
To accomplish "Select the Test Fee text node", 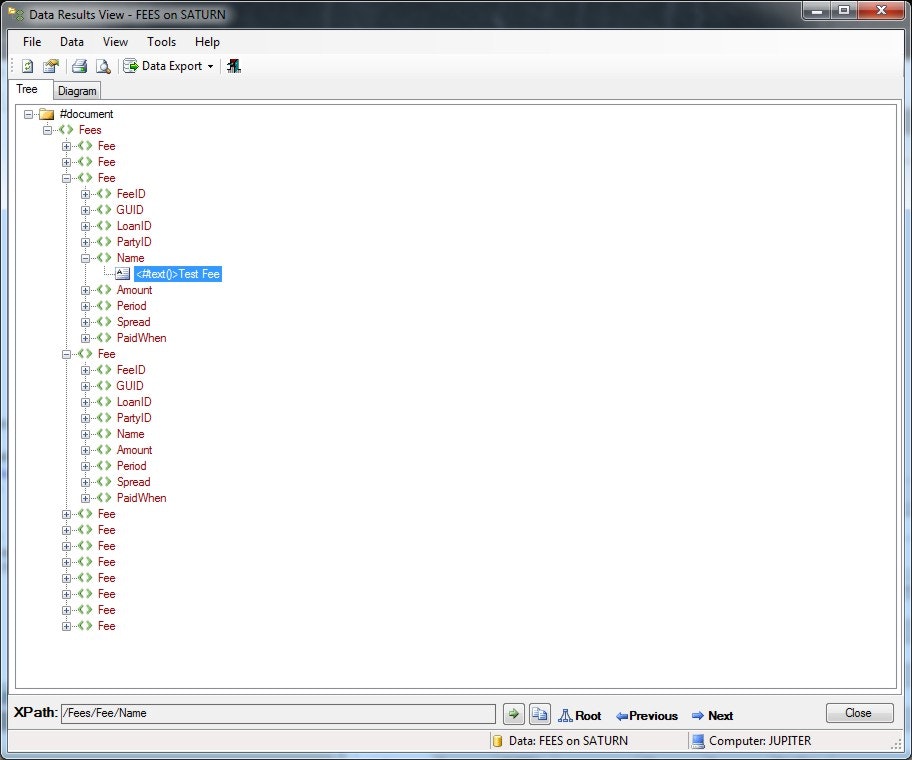I will pyautogui.click(x=177, y=274).
